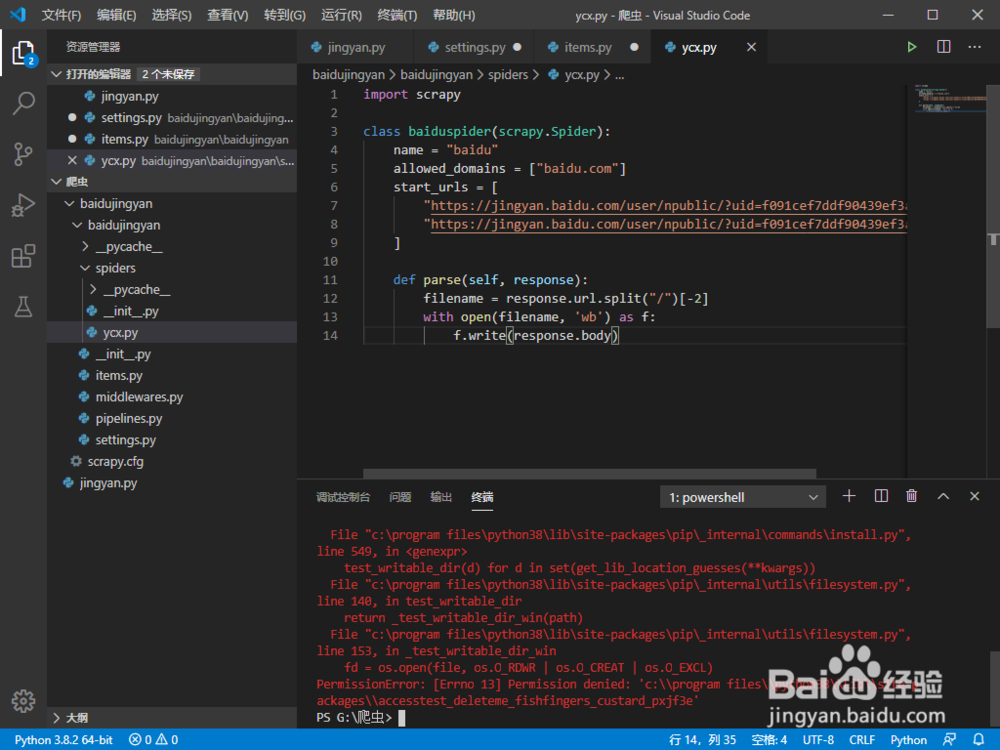Open the 编辑(E) menu
Viewport: 1000px width, 750px height.
(117, 15)
